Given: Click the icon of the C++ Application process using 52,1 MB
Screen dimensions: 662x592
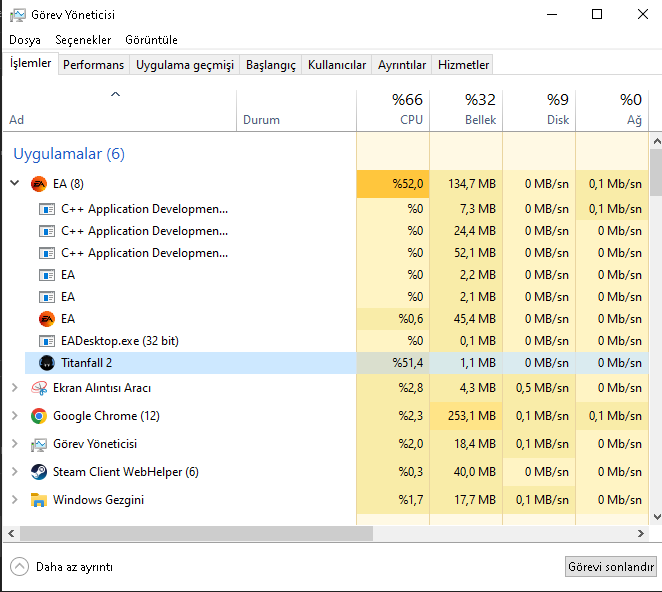Looking at the screenshot, I should [46, 253].
